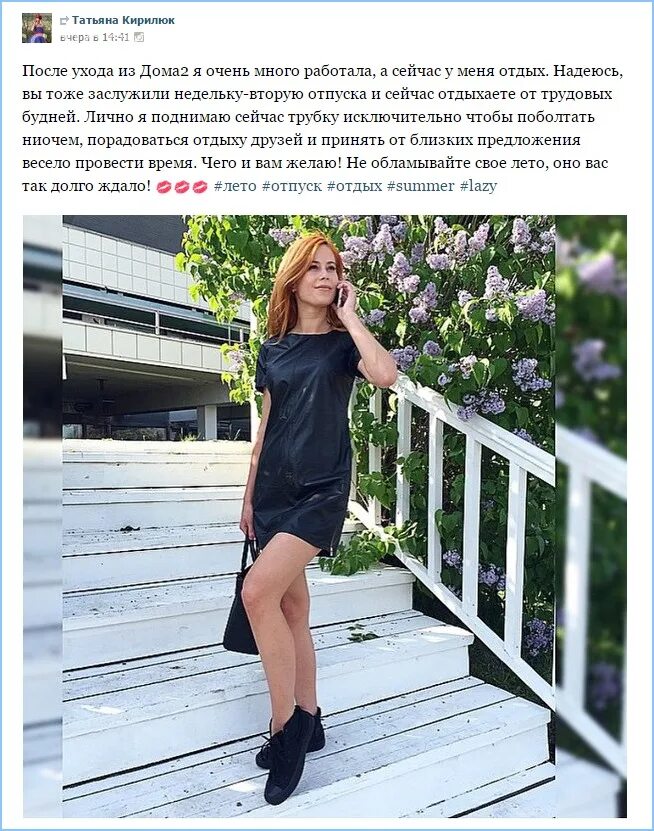Image resolution: width=654 pixels, height=831 pixels.
Task: Click the first kiss-lips emoji
Action: click(164, 187)
